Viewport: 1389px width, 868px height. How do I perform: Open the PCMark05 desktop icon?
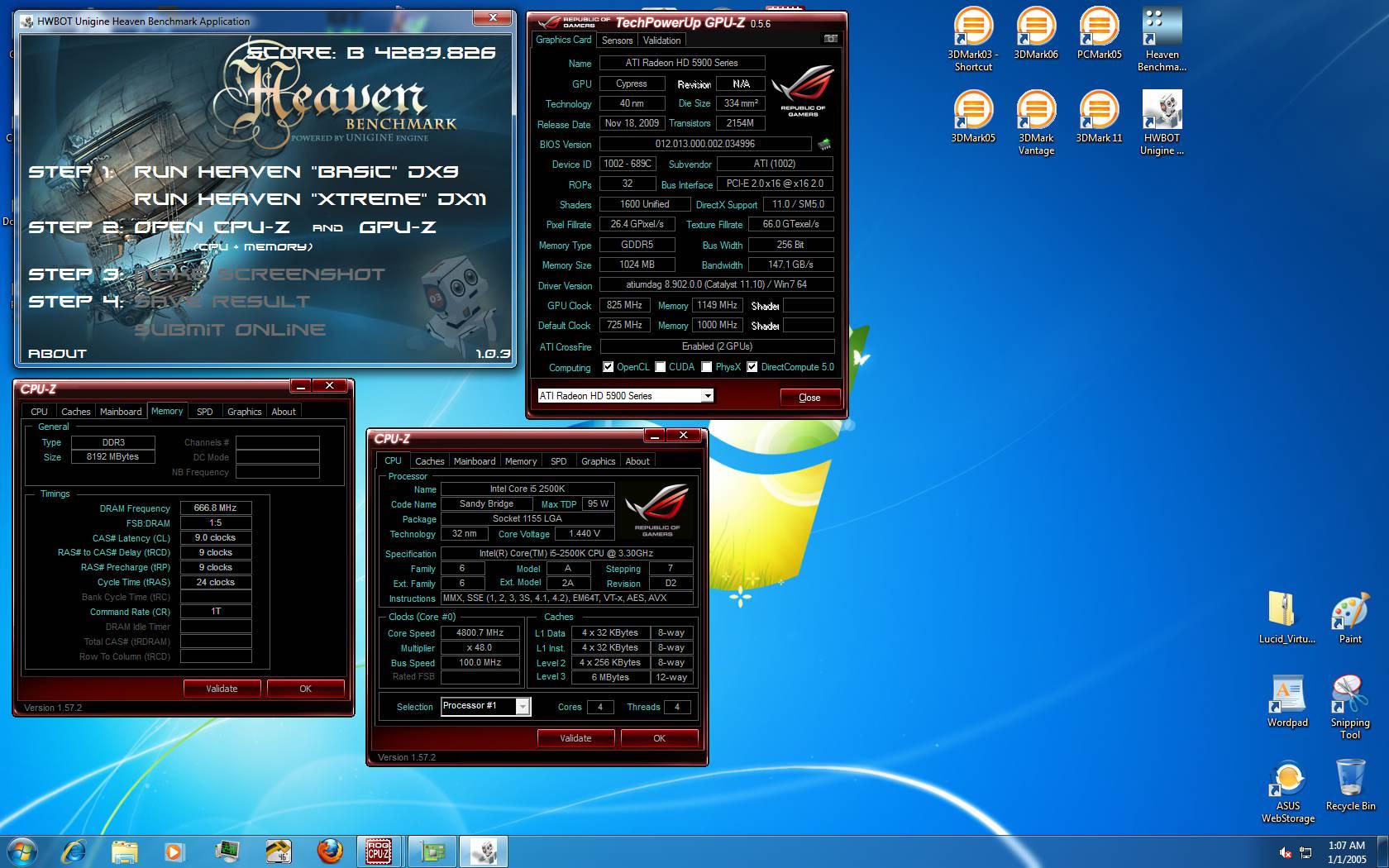point(1099,33)
